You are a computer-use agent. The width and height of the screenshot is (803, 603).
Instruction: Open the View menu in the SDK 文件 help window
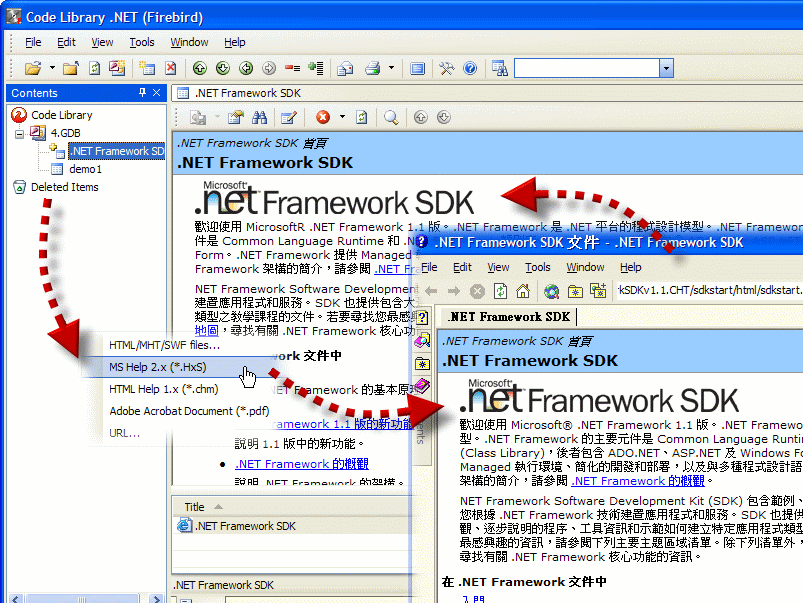coord(498,267)
